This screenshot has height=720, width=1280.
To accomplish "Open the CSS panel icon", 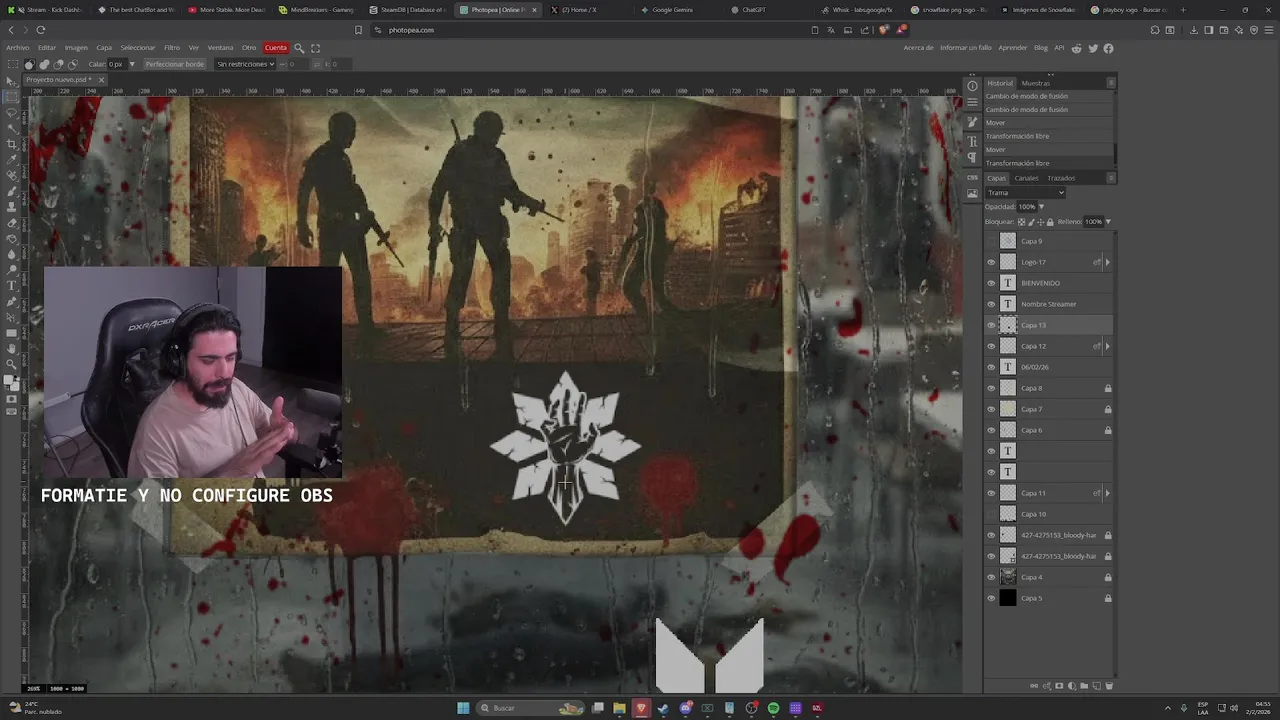I will [972, 177].
